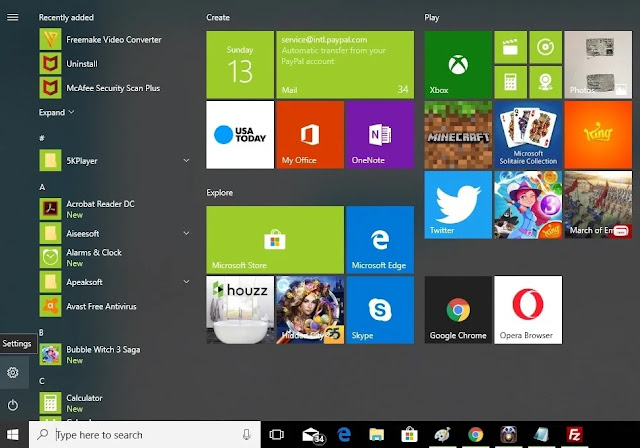Image resolution: width=640 pixels, height=448 pixels.
Task: Click the Explore group header
Action: [x=220, y=193]
